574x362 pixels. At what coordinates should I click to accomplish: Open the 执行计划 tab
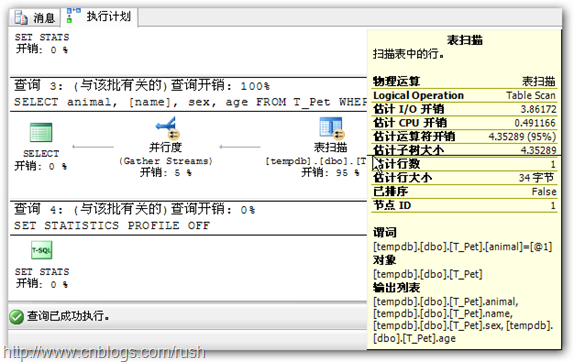point(100,16)
